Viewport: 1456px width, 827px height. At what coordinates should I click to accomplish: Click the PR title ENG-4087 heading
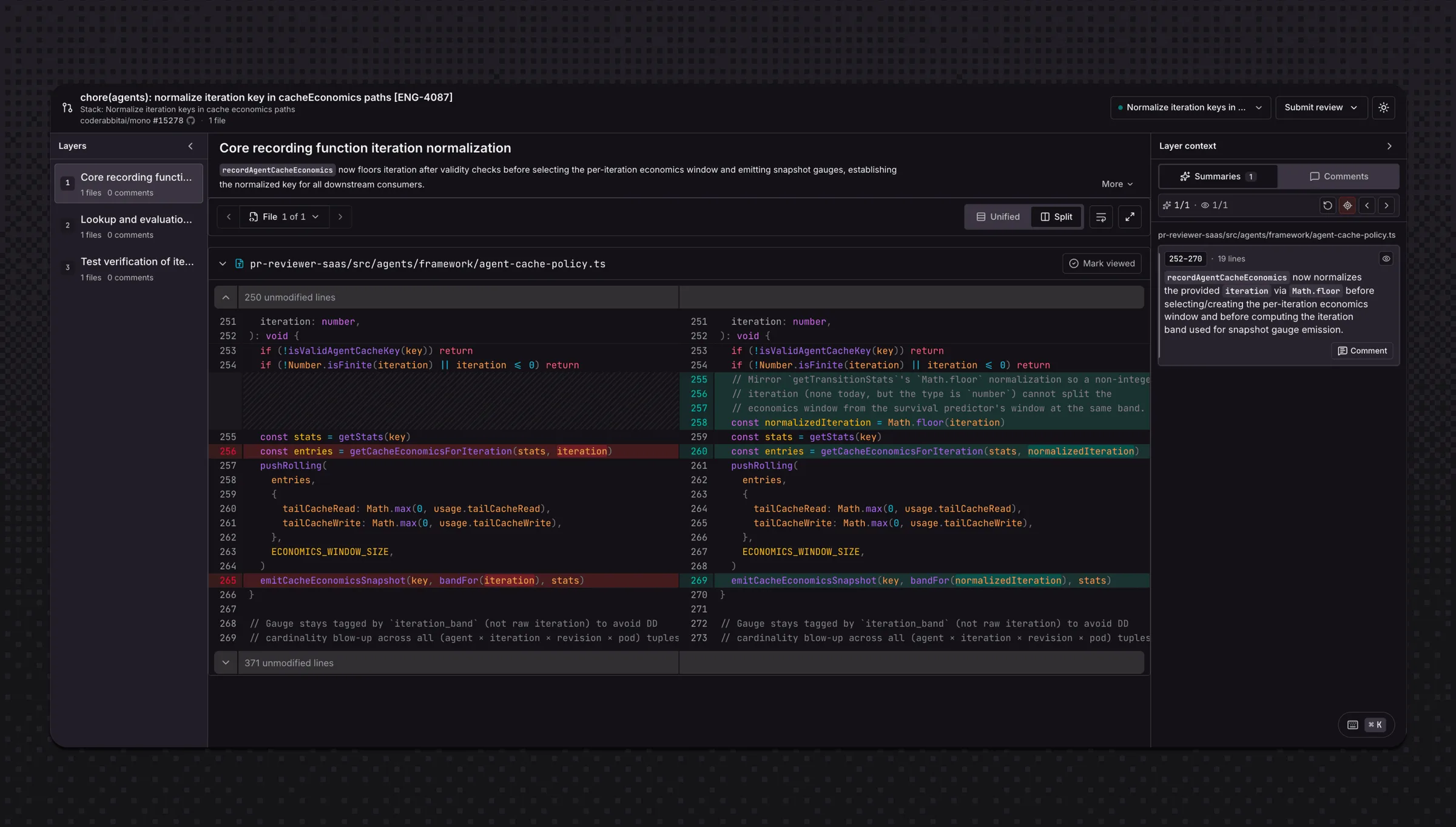coord(266,97)
